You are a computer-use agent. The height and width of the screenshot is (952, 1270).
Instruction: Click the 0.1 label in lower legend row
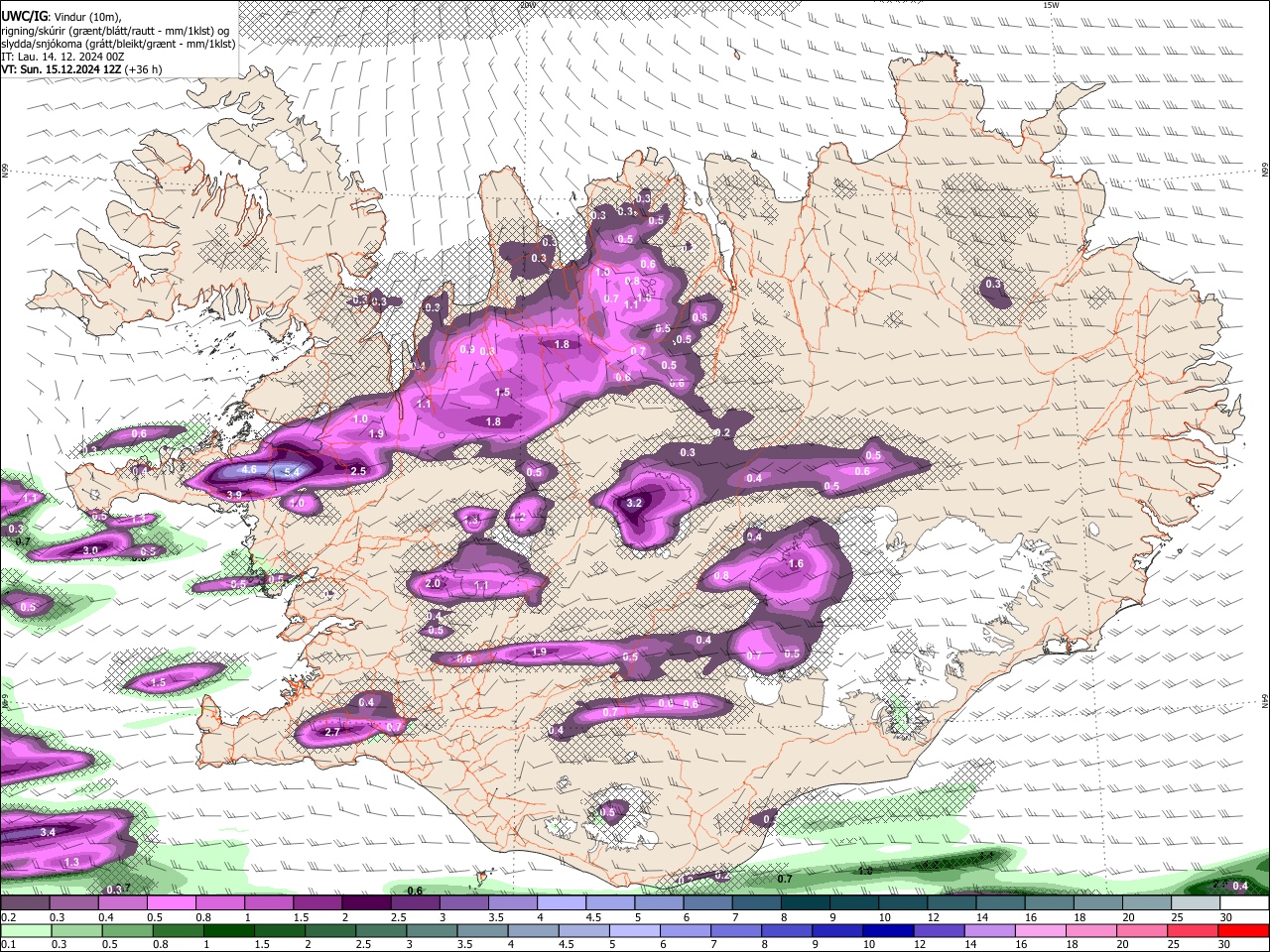point(8,944)
